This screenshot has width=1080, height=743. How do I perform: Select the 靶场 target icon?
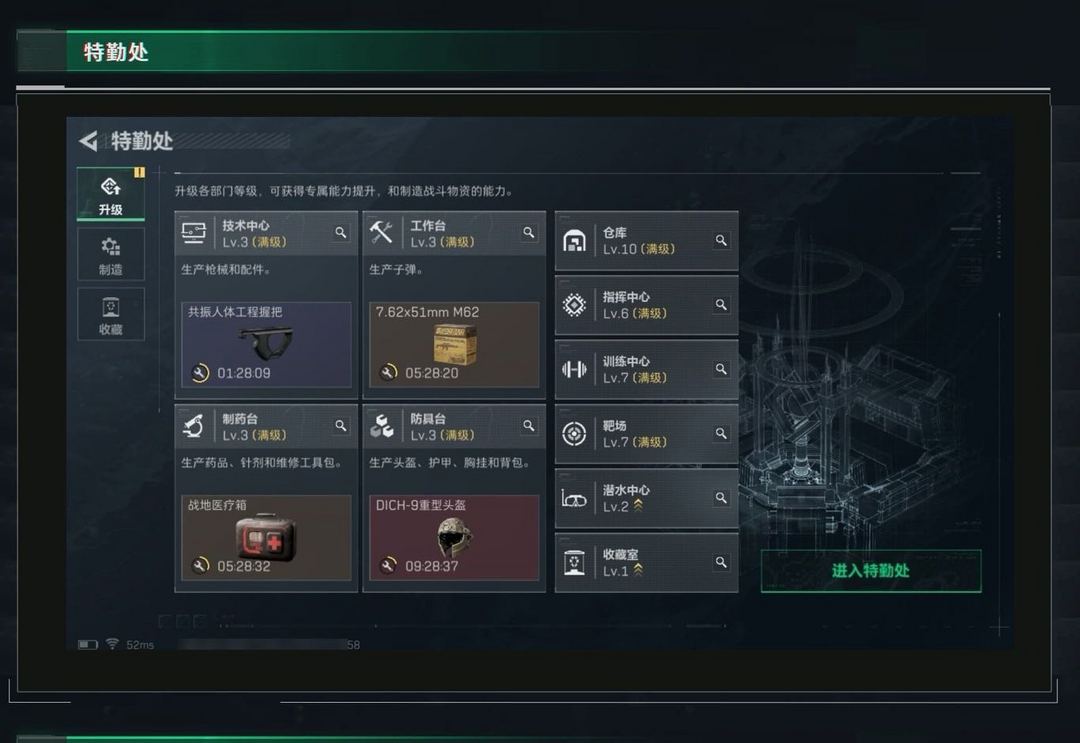[574, 434]
